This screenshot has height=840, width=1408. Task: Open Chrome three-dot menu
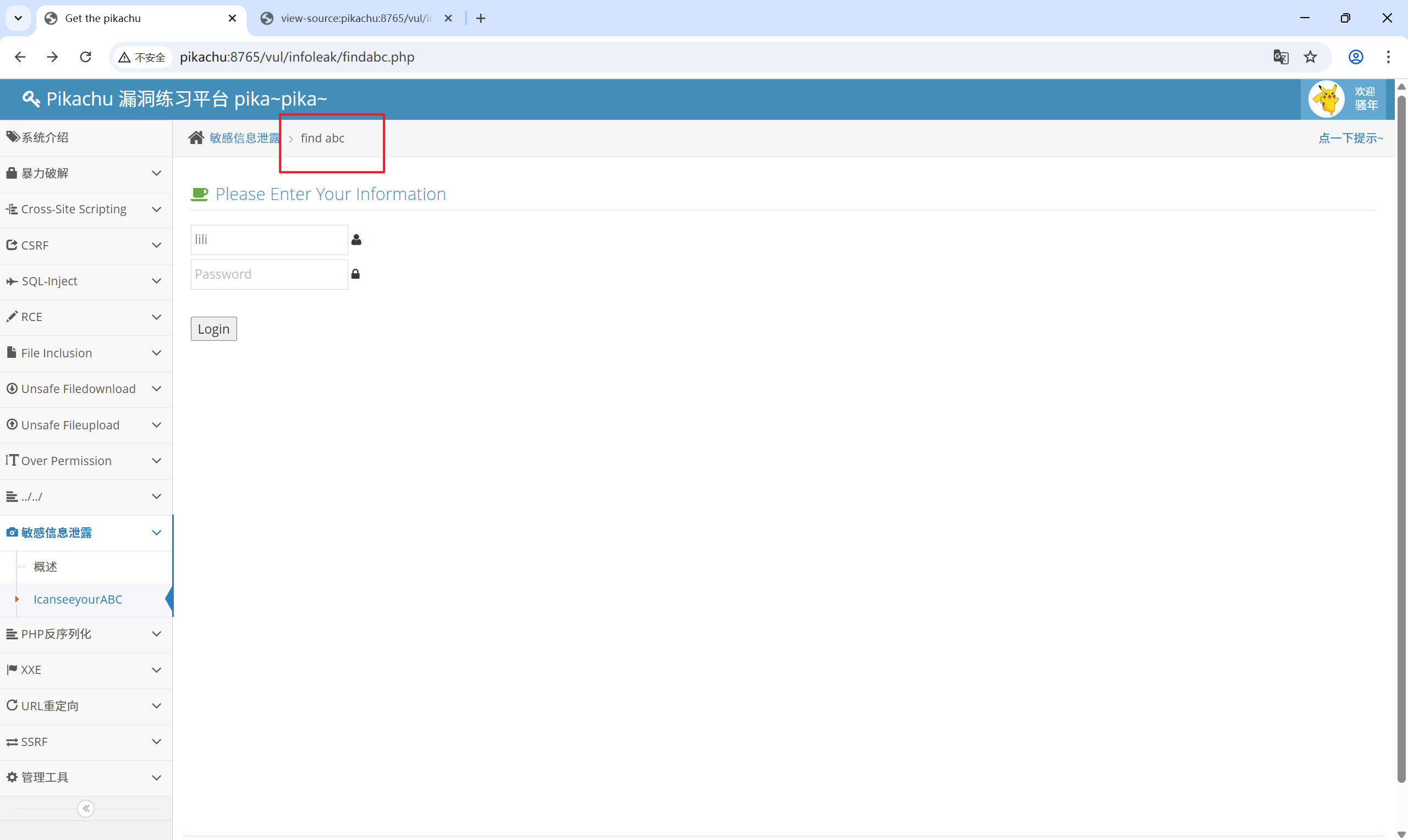tap(1388, 57)
